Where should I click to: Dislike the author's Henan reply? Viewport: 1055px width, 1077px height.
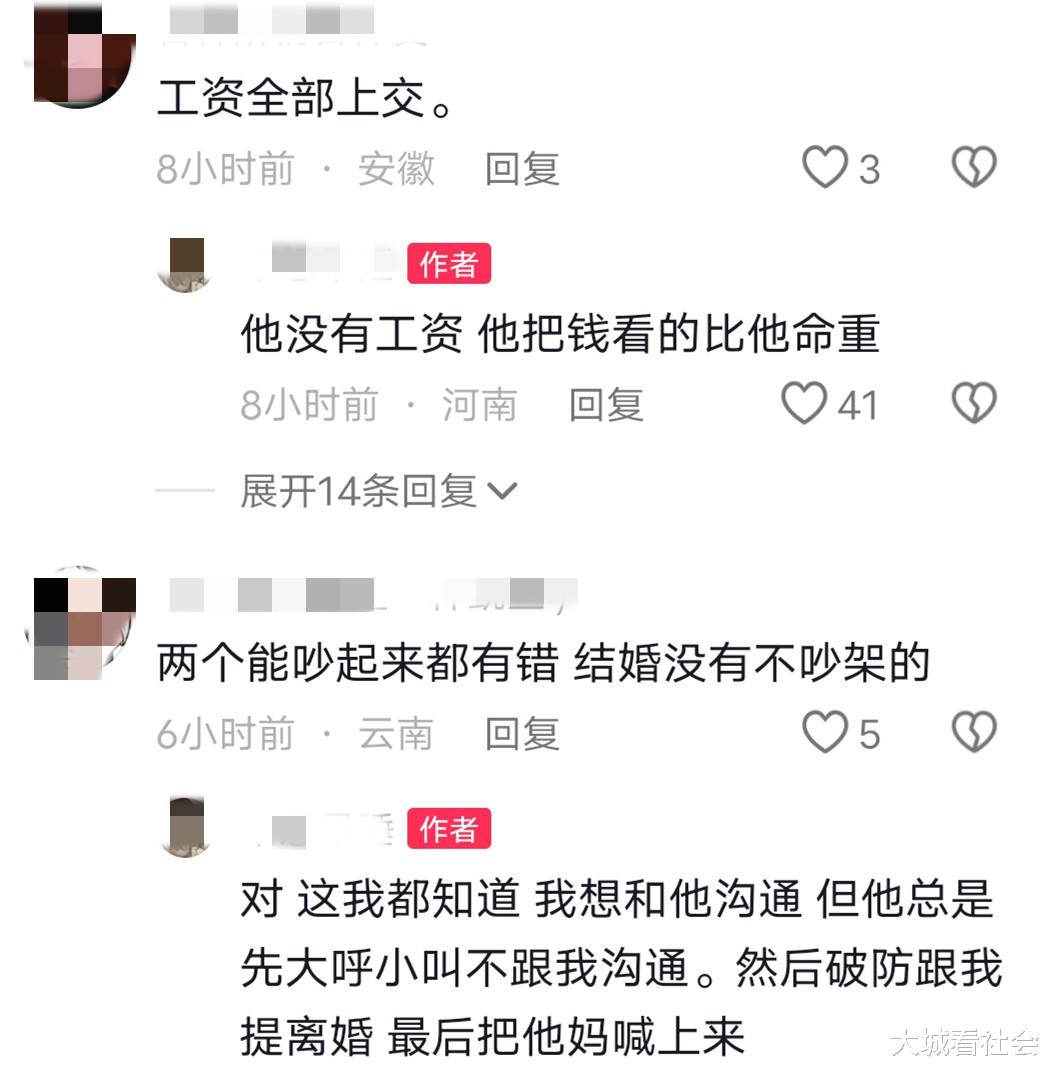[973, 403]
